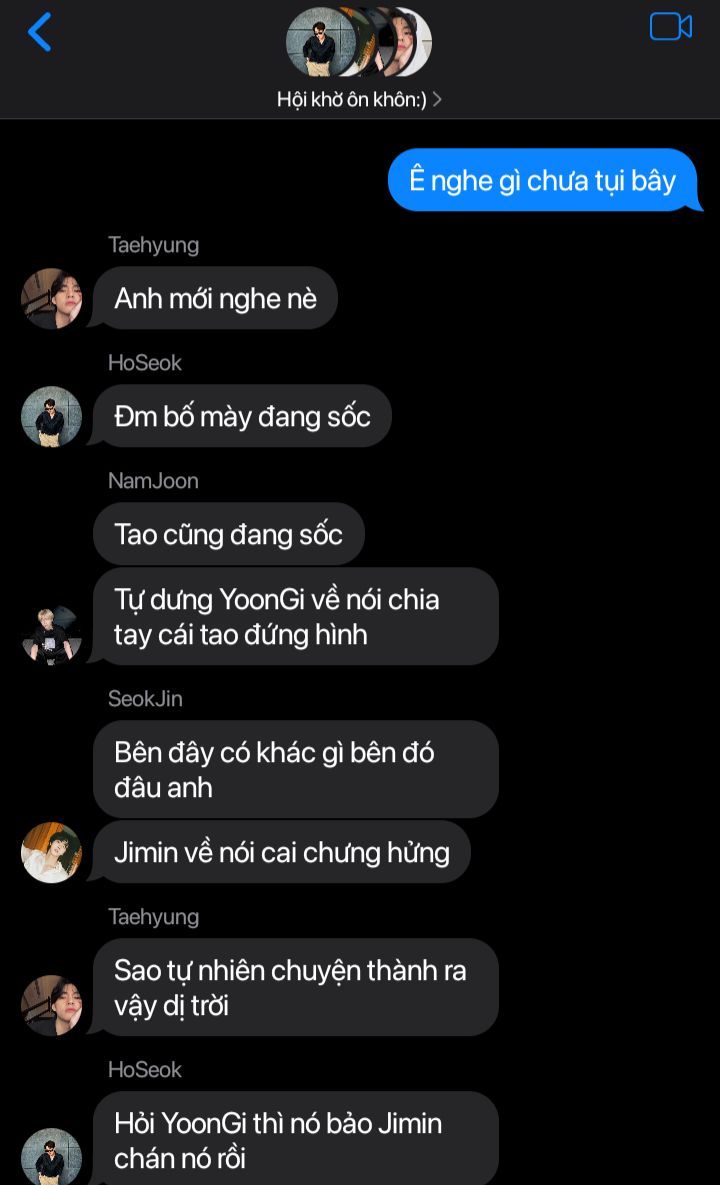Open group name Hội khờ ôn khôn:)
Viewport: 720px width, 1185px height.
tap(351, 99)
